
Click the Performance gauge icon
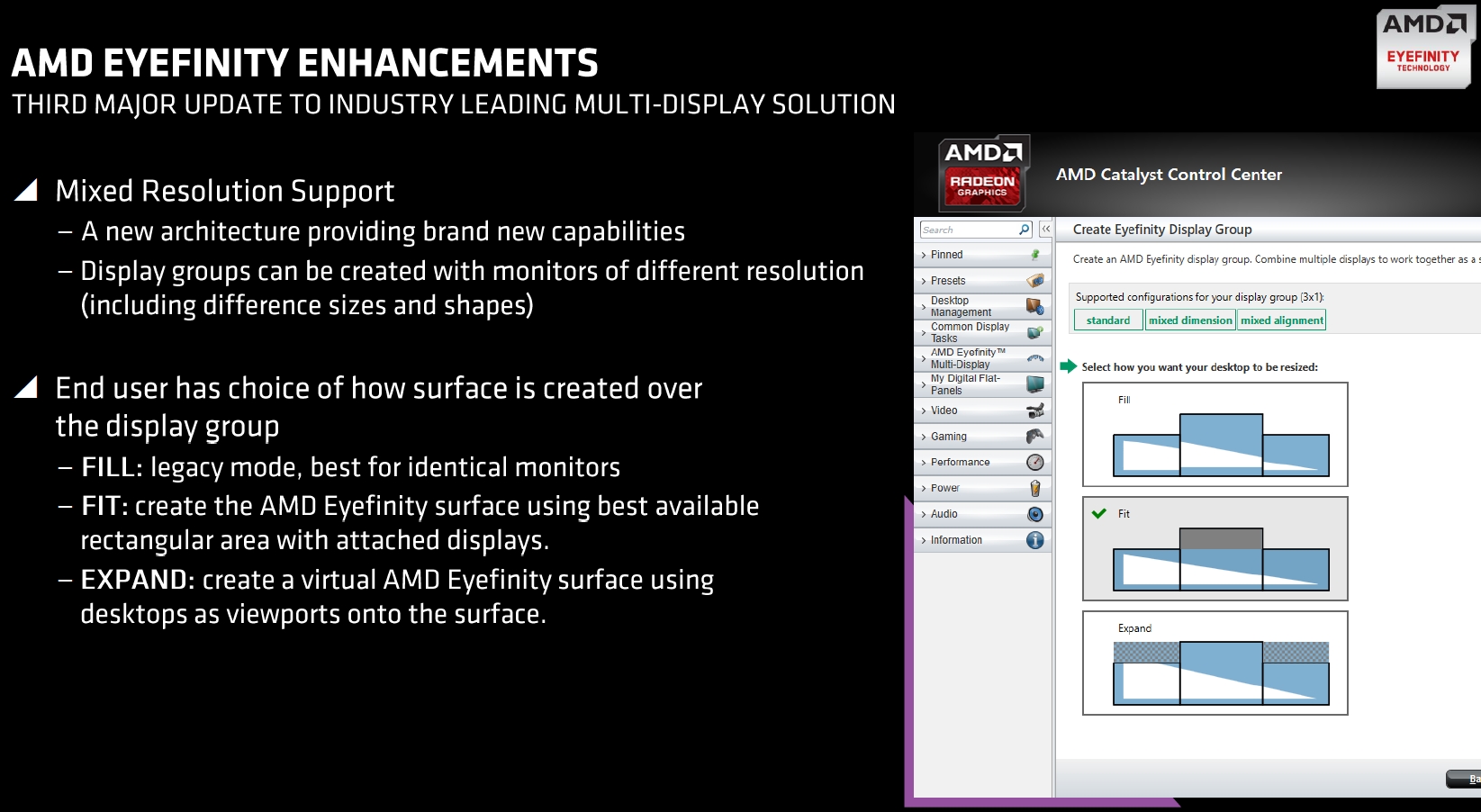pyautogui.click(x=1035, y=463)
